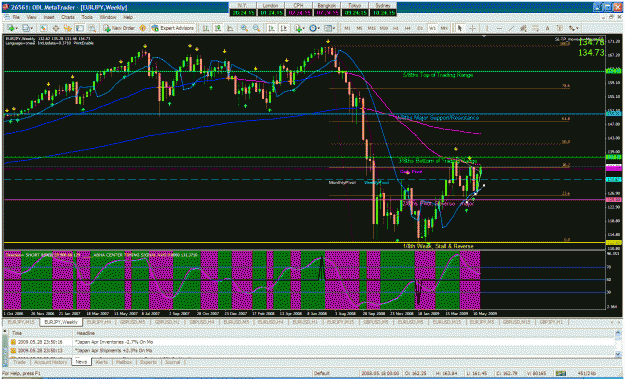This screenshot has height=379, width=625.
Task: Open the Charts menu
Action: tap(68, 18)
